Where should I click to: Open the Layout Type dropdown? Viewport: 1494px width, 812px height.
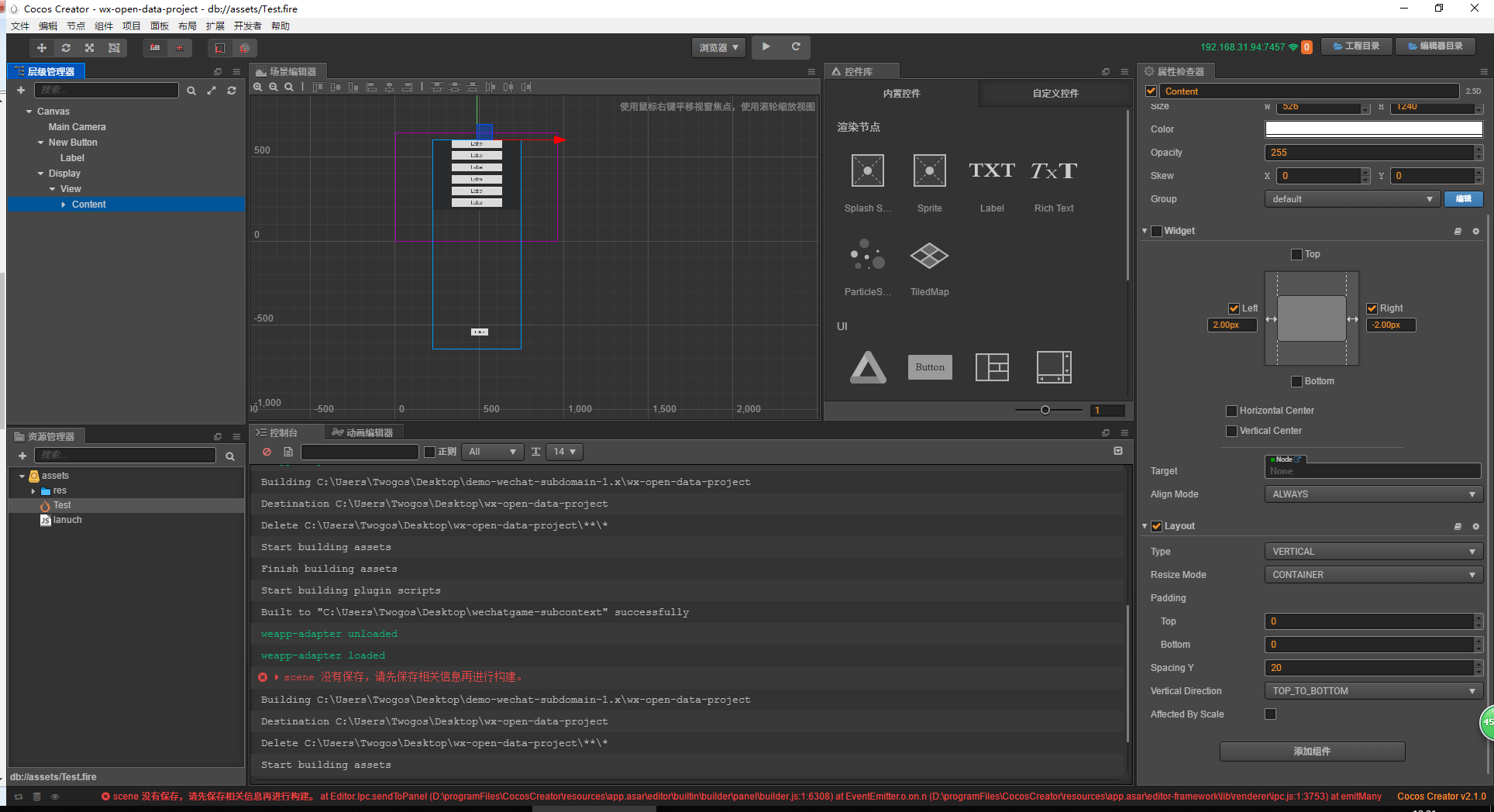coord(1372,552)
